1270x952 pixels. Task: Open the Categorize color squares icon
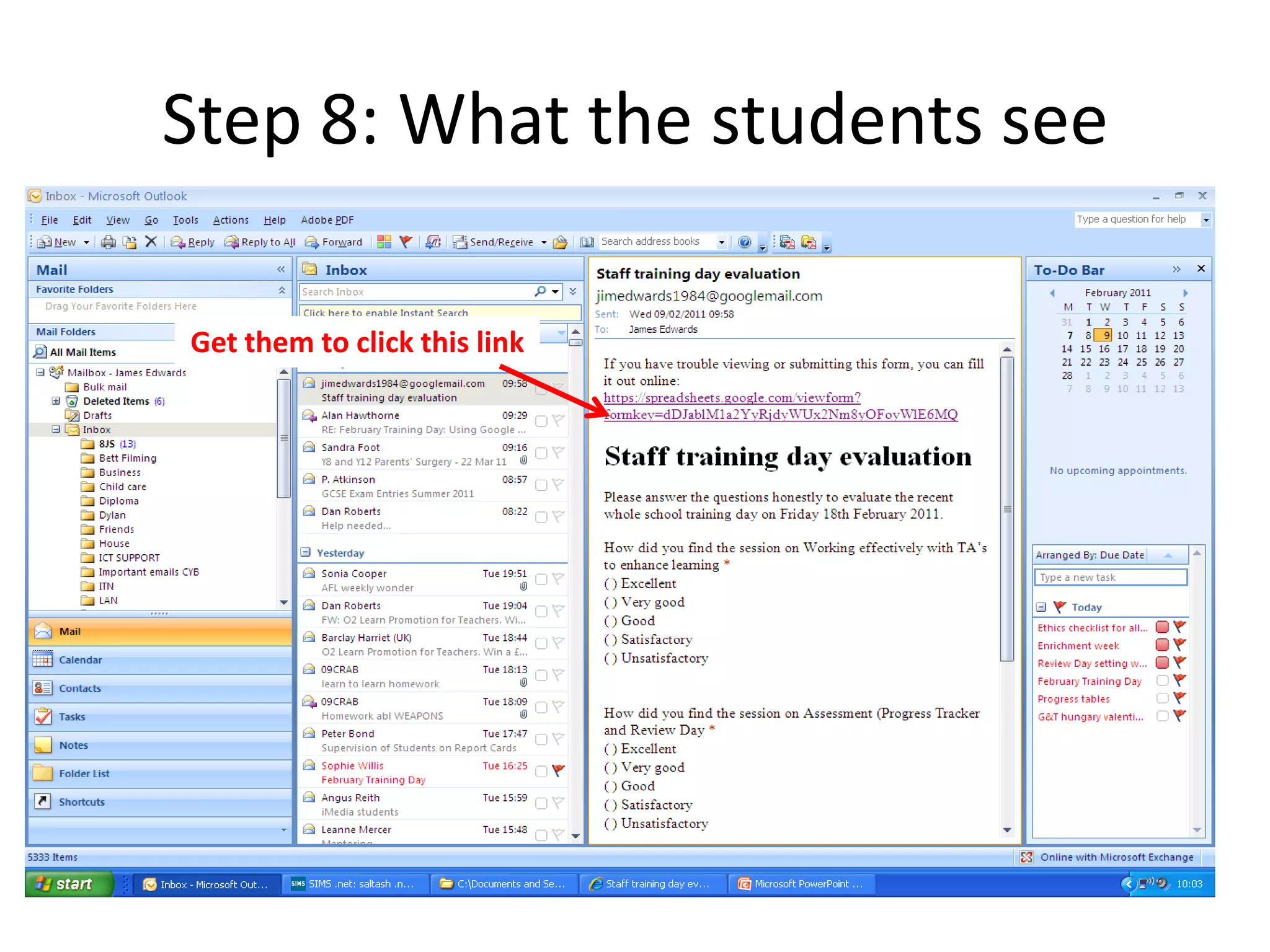pos(384,242)
